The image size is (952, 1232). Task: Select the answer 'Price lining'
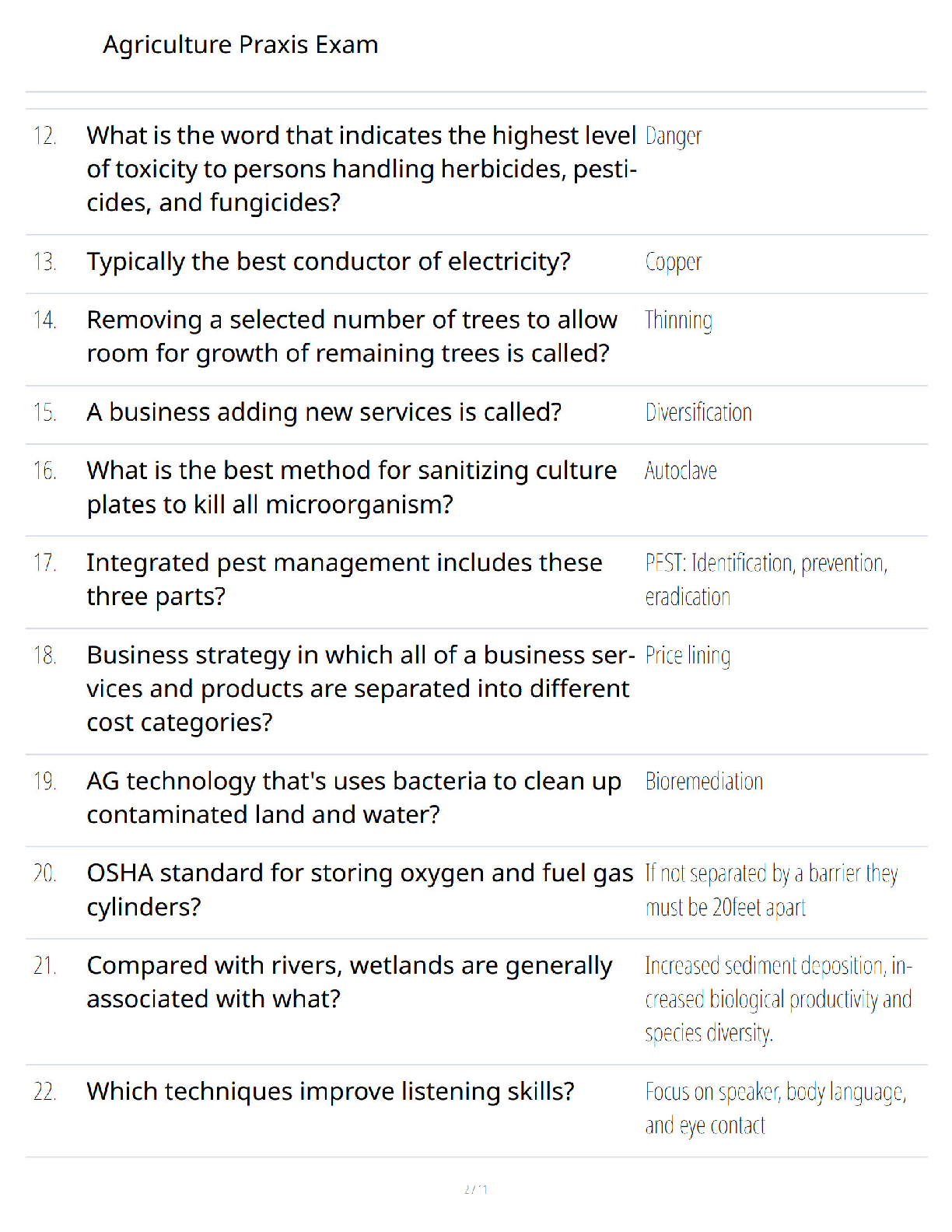pos(688,656)
